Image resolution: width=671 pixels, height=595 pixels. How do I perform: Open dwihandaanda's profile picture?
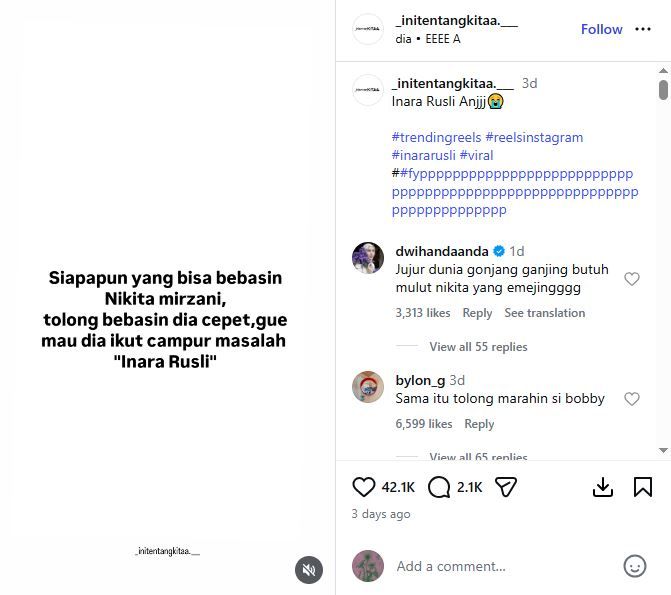(368, 258)
